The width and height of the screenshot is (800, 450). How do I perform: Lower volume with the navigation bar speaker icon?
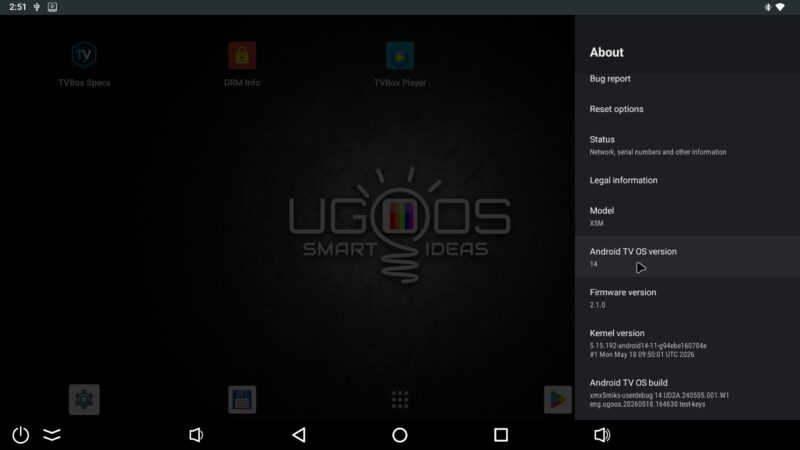pos(196,435)
